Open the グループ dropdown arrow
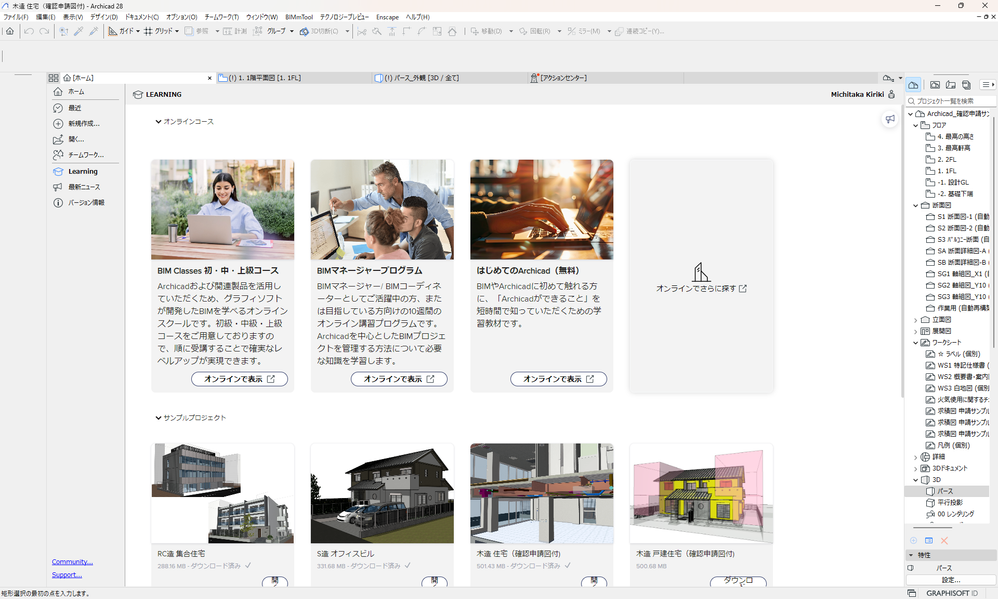 coord(292,31)
